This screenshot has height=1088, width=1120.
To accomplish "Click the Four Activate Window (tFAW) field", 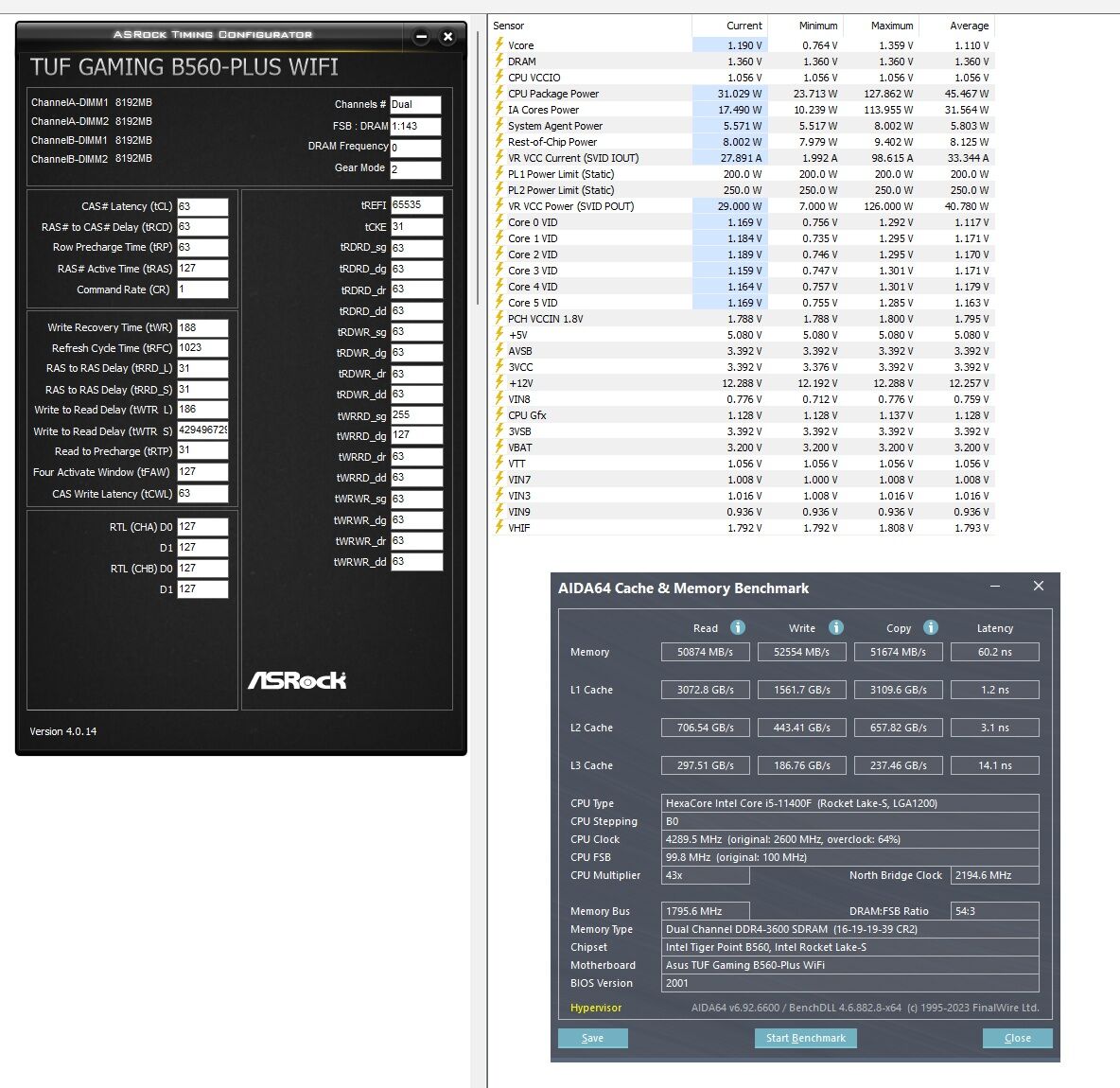I will [202, 471].
